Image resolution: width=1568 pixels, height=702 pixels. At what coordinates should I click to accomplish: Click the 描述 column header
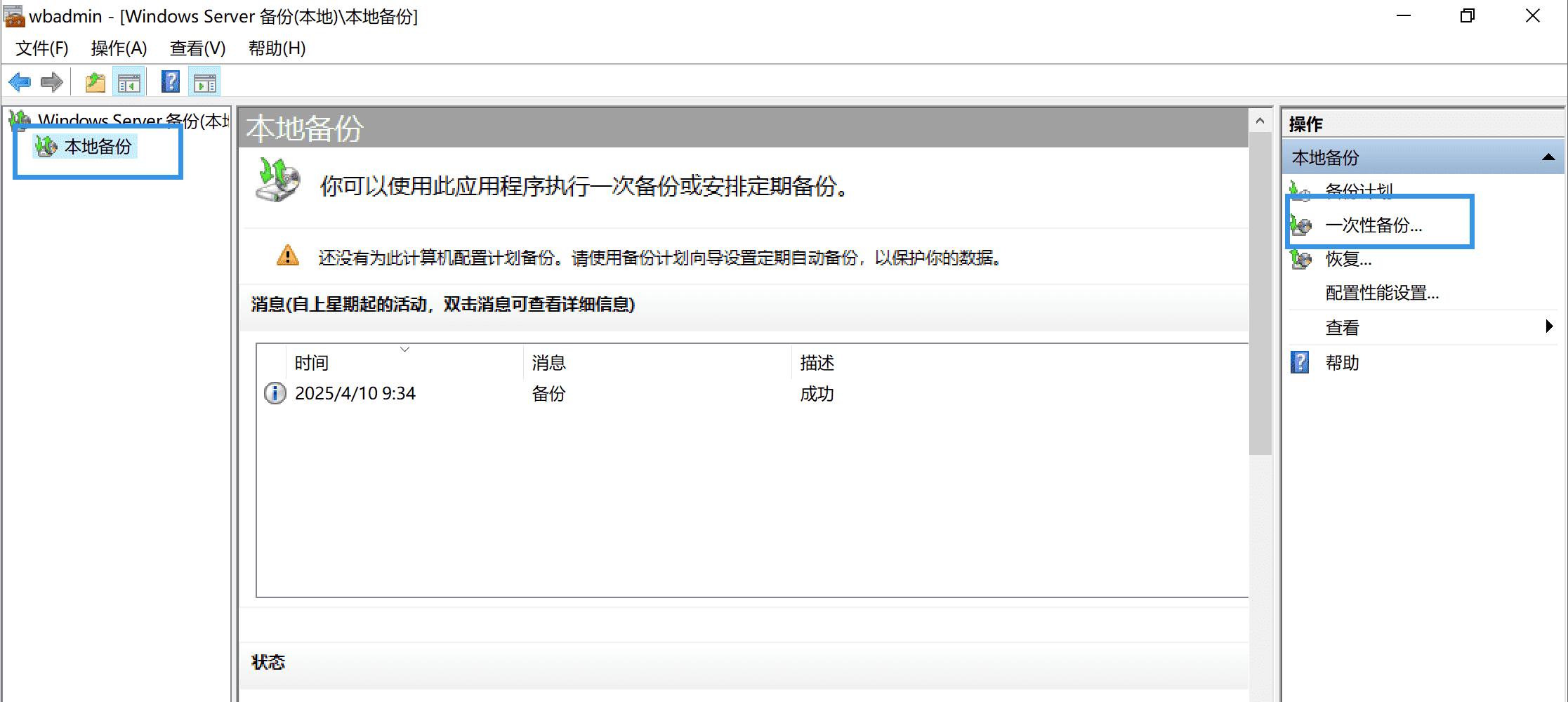[x=1020, y=363]
